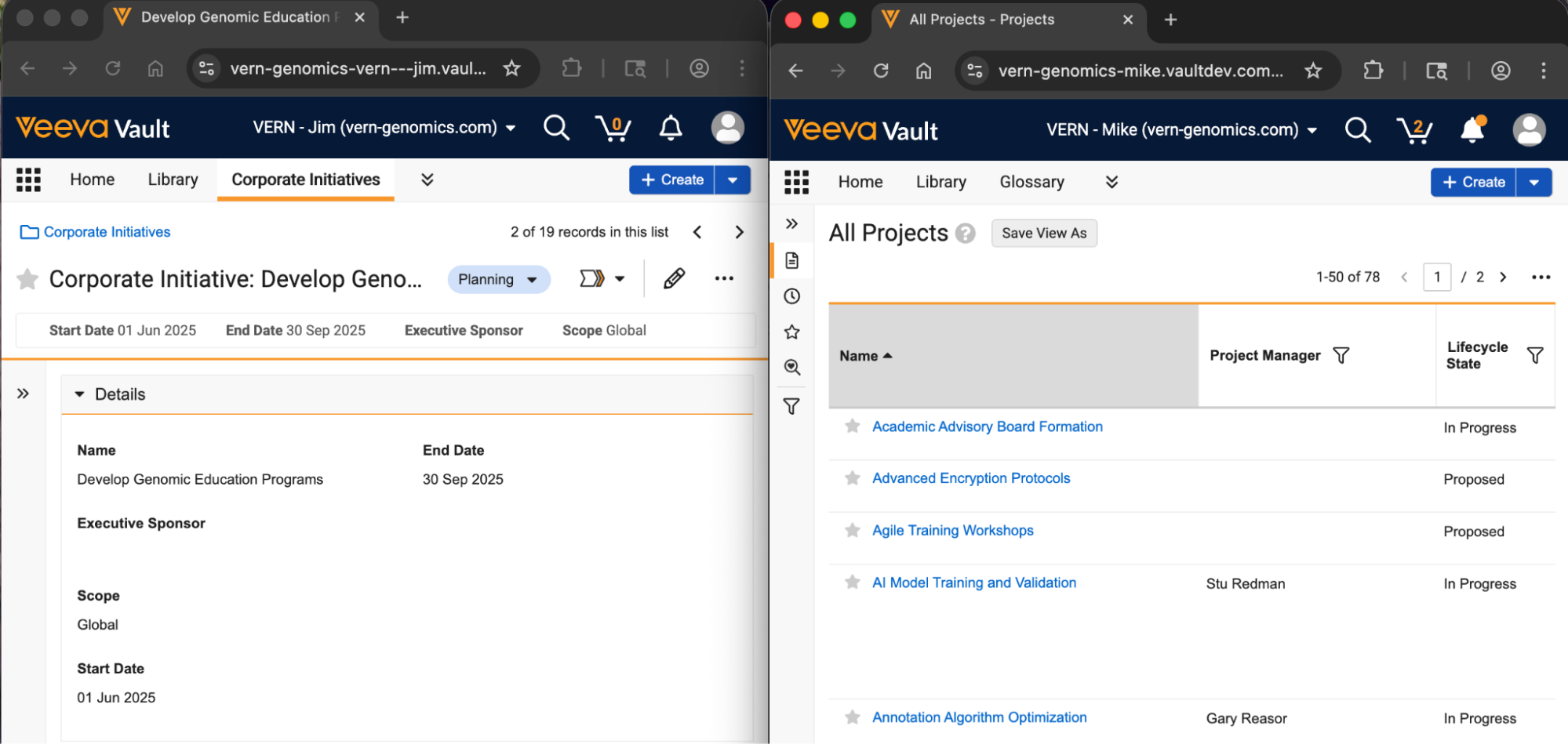Filter the Project Manager column

(1341, 356)
